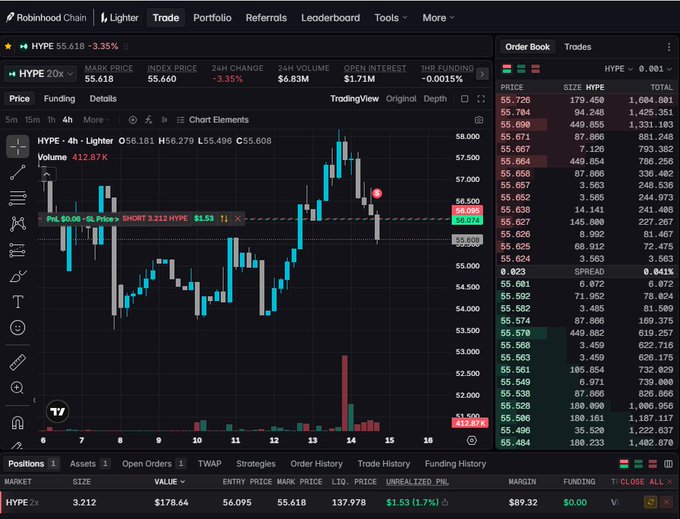Open Chart Elements menu

click(213, 120)
